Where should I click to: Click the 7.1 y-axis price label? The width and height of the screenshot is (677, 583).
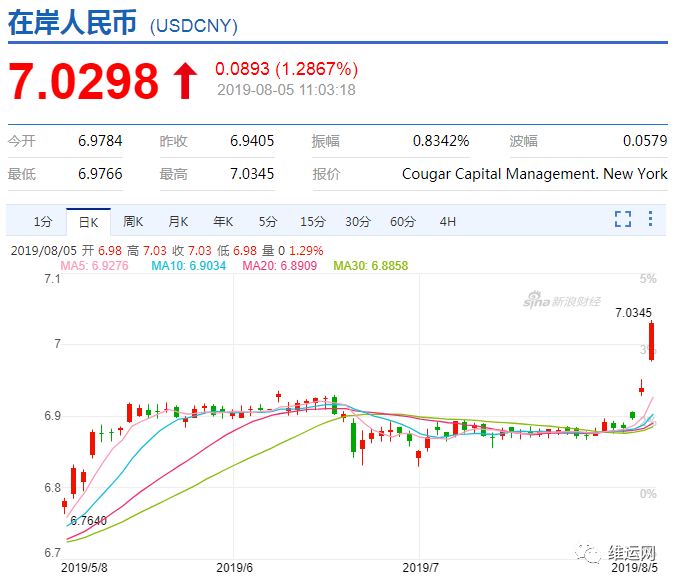pos(52,279)
